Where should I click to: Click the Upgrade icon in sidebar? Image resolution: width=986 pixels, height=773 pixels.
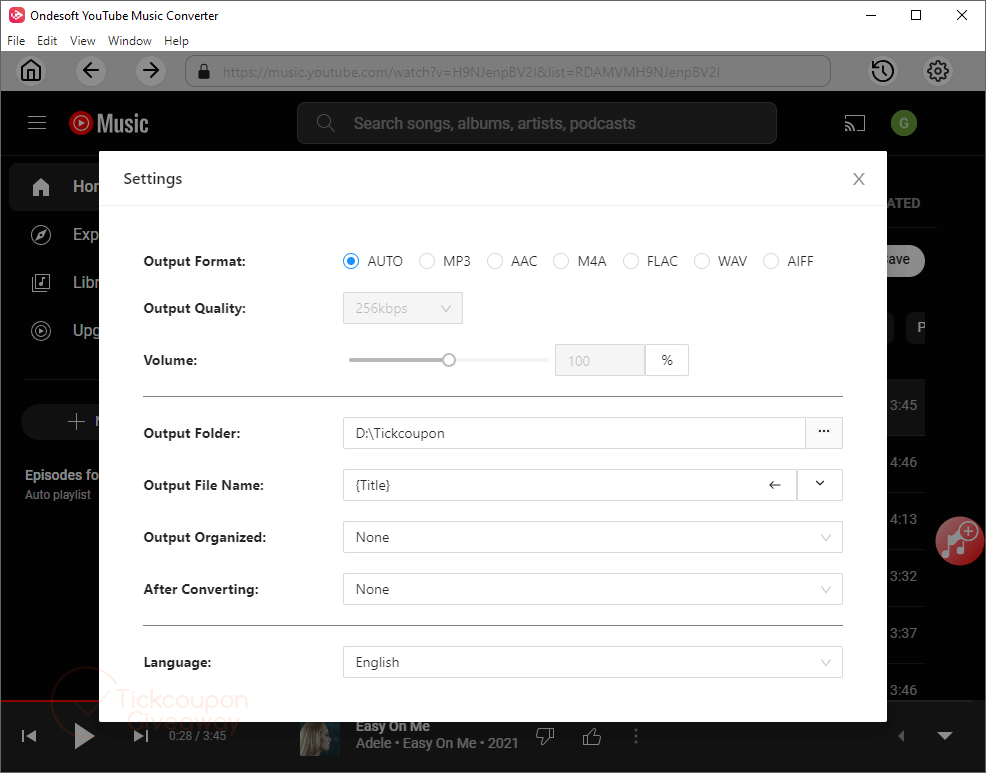coord(41,330)
